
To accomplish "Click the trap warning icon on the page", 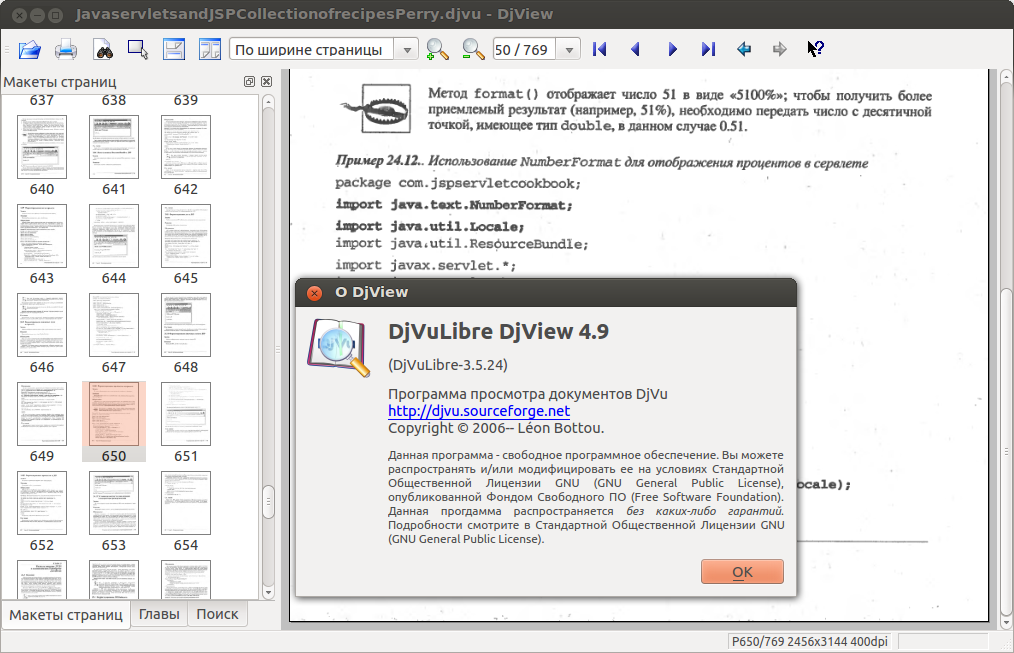I will point(378,108).
